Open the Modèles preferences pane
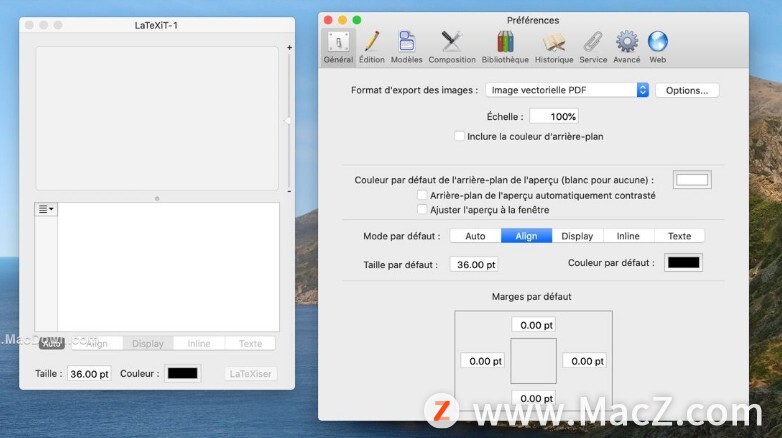 click(x=406, y=47)
